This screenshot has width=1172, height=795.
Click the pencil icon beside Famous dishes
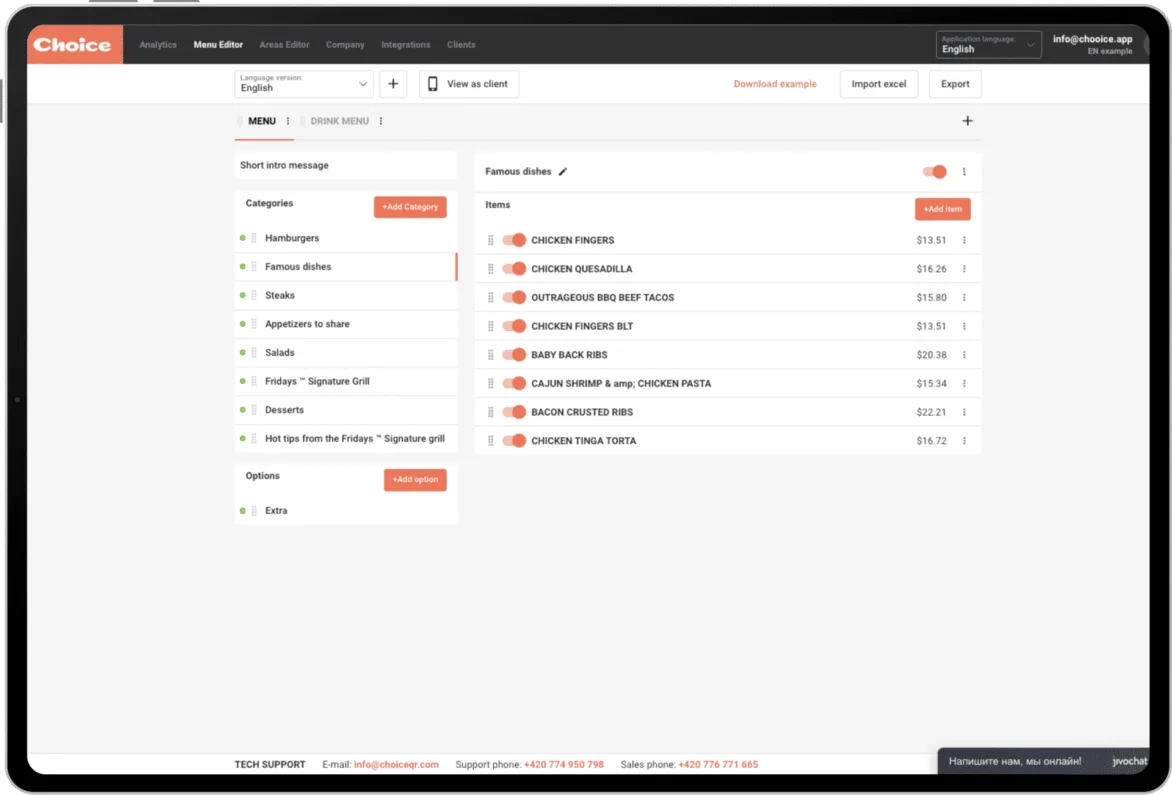[x=563, y=172]
